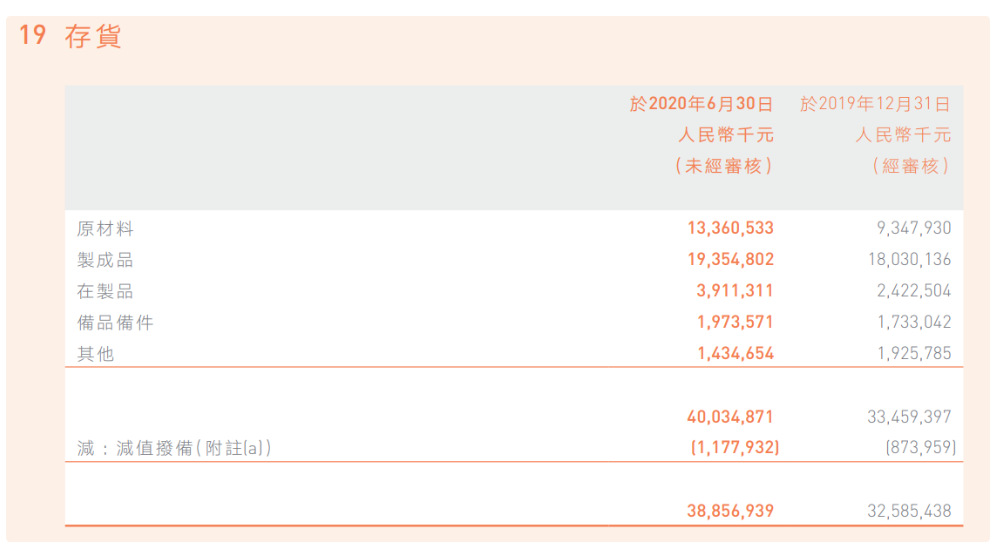Select the 於2019年12月31日 column header
This screenshot has width=997, height=551.
(875, 104)
